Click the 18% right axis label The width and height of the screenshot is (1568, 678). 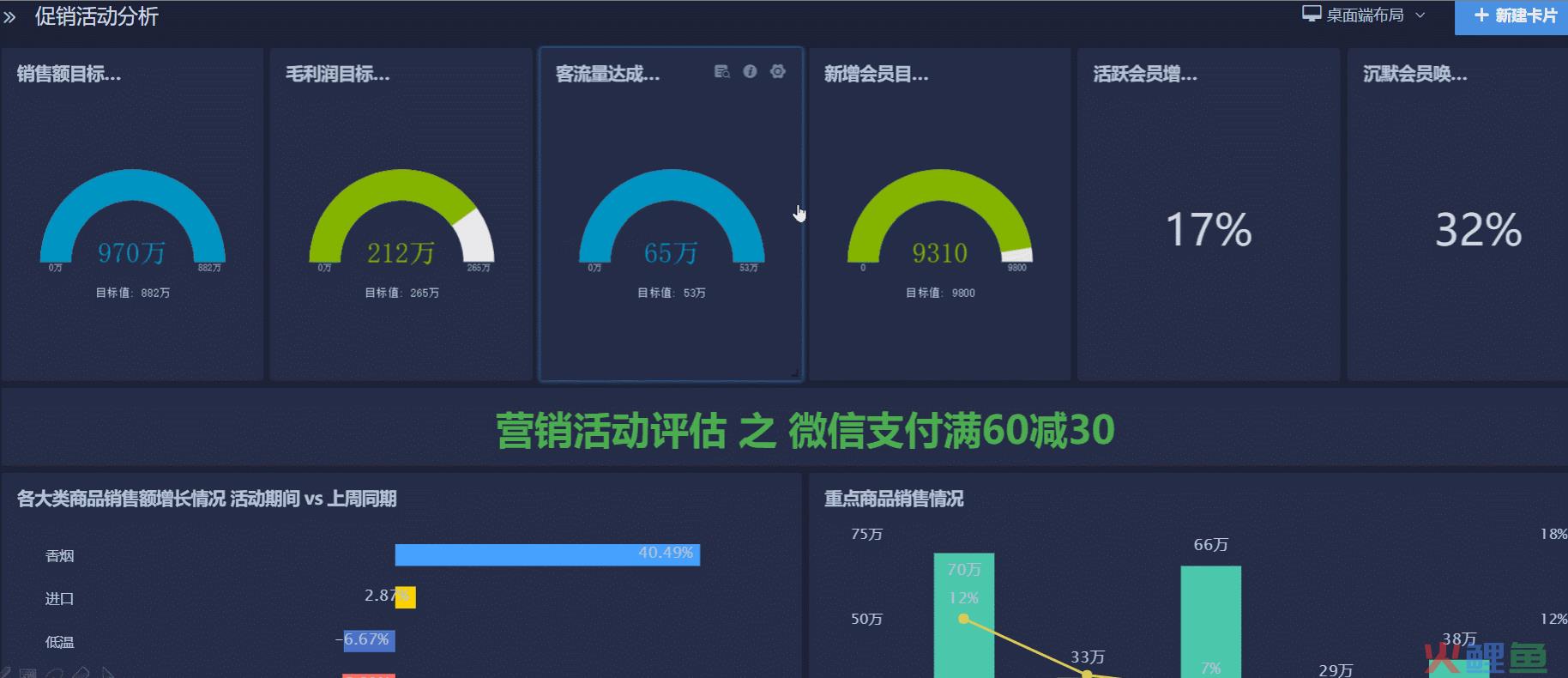pos(1553,534)
